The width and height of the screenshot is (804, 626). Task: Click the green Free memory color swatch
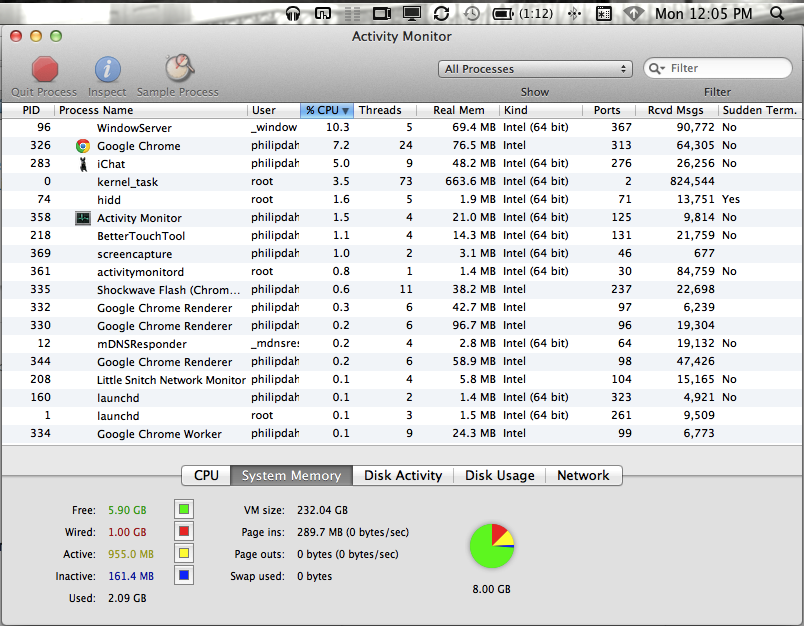[184, 510]
